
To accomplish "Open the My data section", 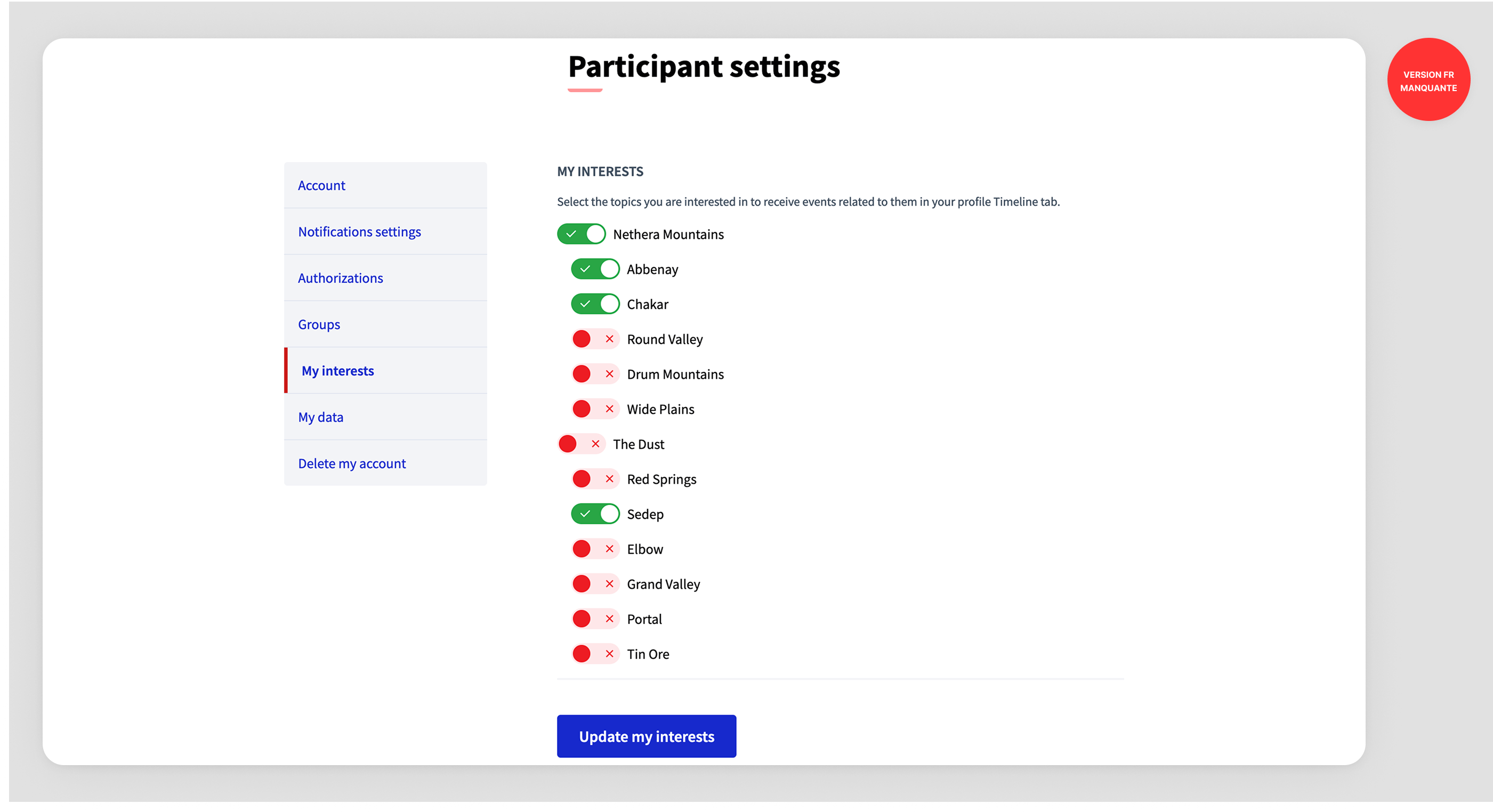I will (x=385, y=417).
